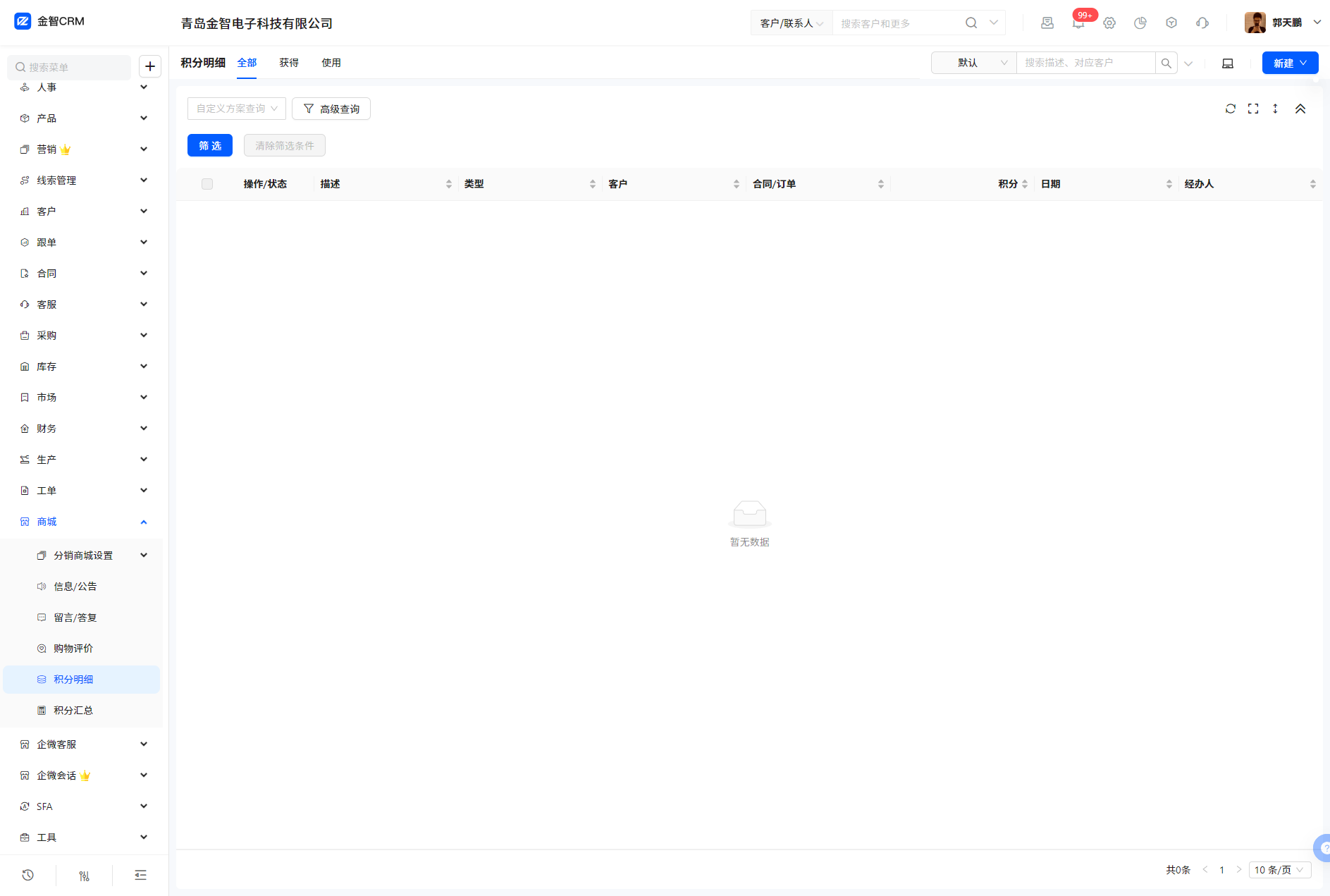This screenshot has height=896, width=1330.
Task: Check the select-all checkbox in table header
Action: 207,184
